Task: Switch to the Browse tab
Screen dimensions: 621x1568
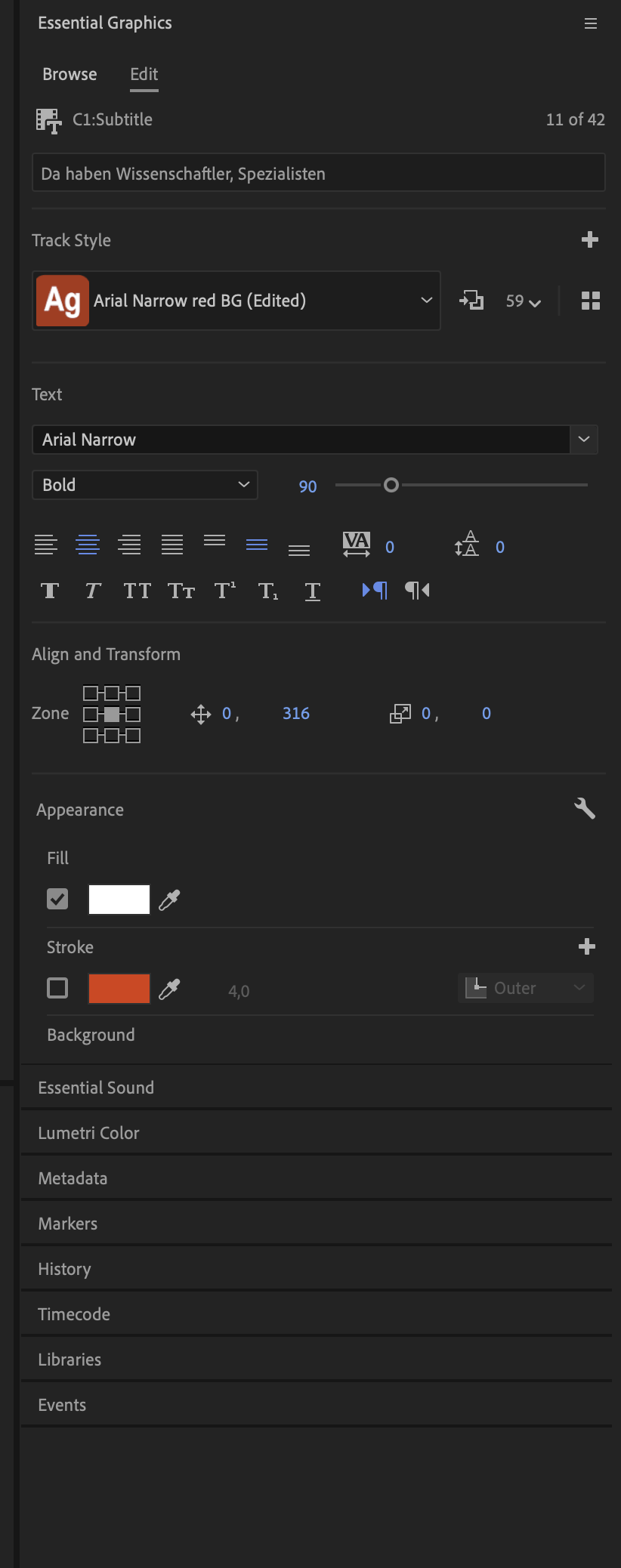Action: point(70,74)
